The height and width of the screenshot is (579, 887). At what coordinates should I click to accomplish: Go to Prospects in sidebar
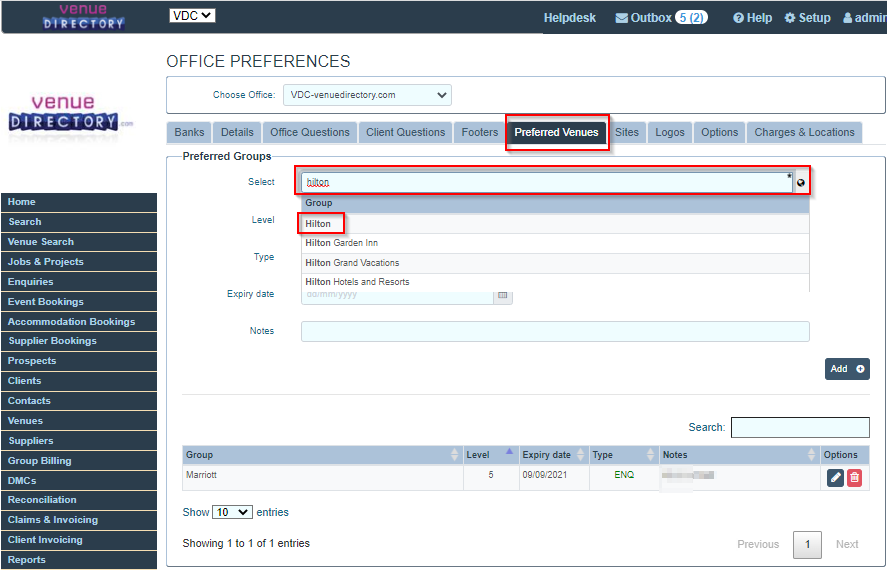click(x=79, y=361)
